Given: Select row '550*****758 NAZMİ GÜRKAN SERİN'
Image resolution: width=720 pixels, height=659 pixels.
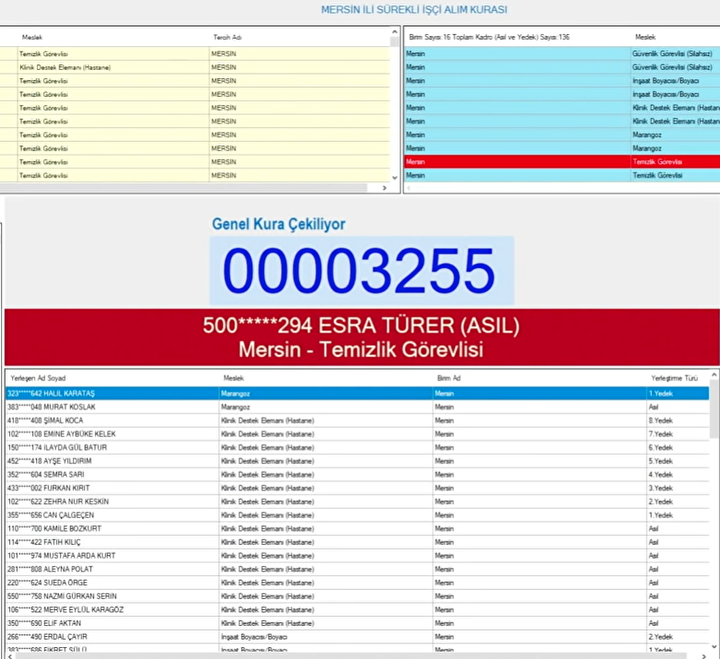Looking at the screenshot, I should pos(357,596).
